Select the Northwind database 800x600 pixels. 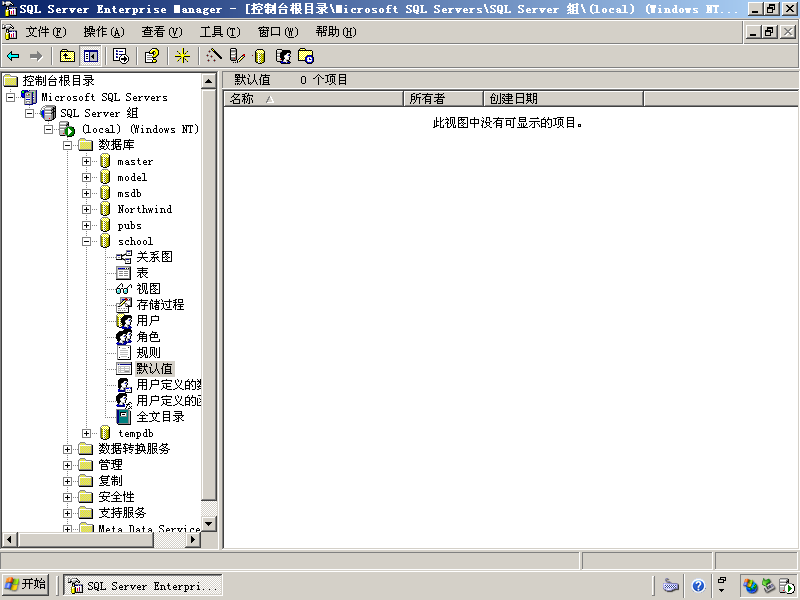(145, 209)
